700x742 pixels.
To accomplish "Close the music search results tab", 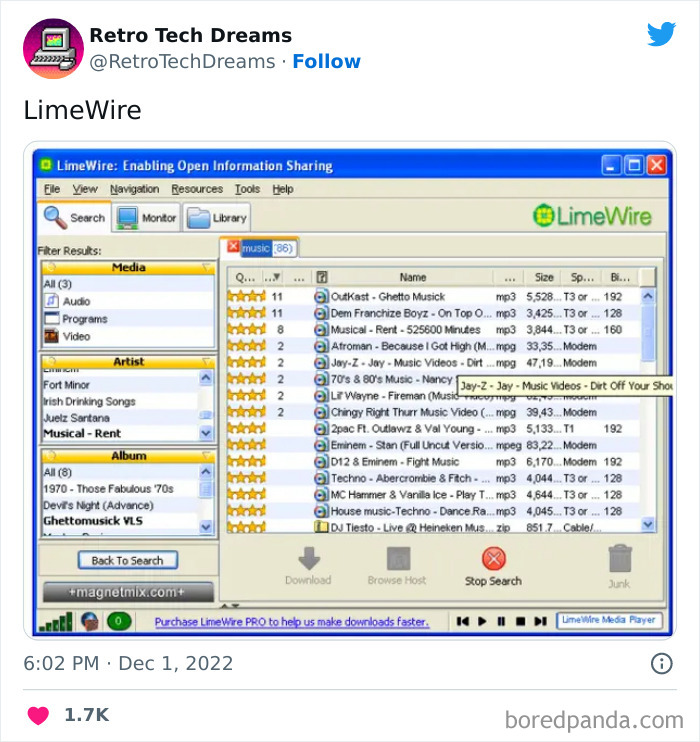I will [233, 247].
